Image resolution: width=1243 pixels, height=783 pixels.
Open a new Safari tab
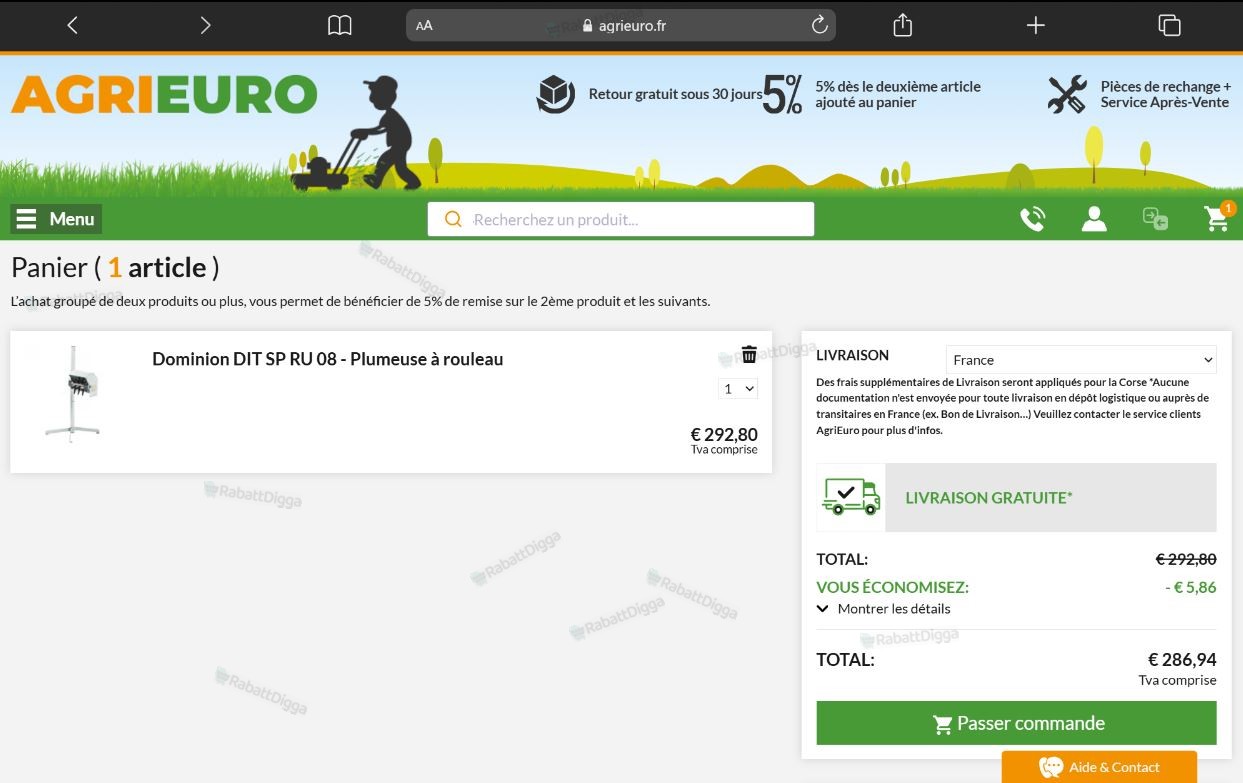[1036, 25]
